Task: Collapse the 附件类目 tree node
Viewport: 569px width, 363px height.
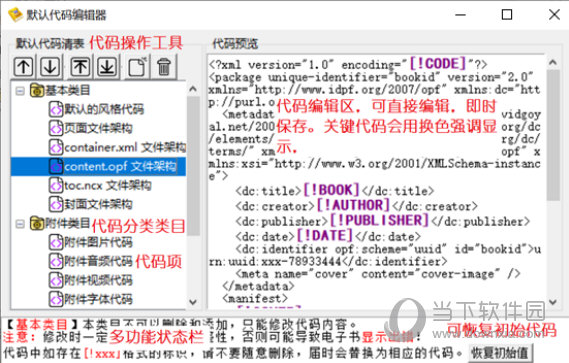Action: (20, 224)
